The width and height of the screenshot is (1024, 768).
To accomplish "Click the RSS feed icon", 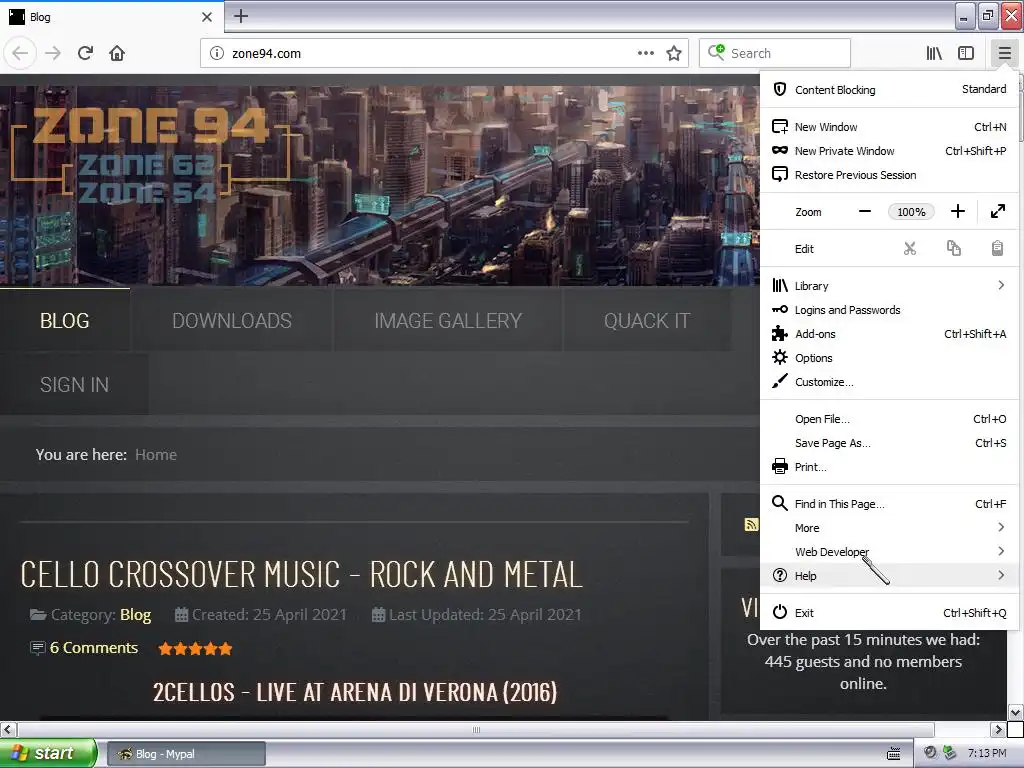I will tap(751, 524).
